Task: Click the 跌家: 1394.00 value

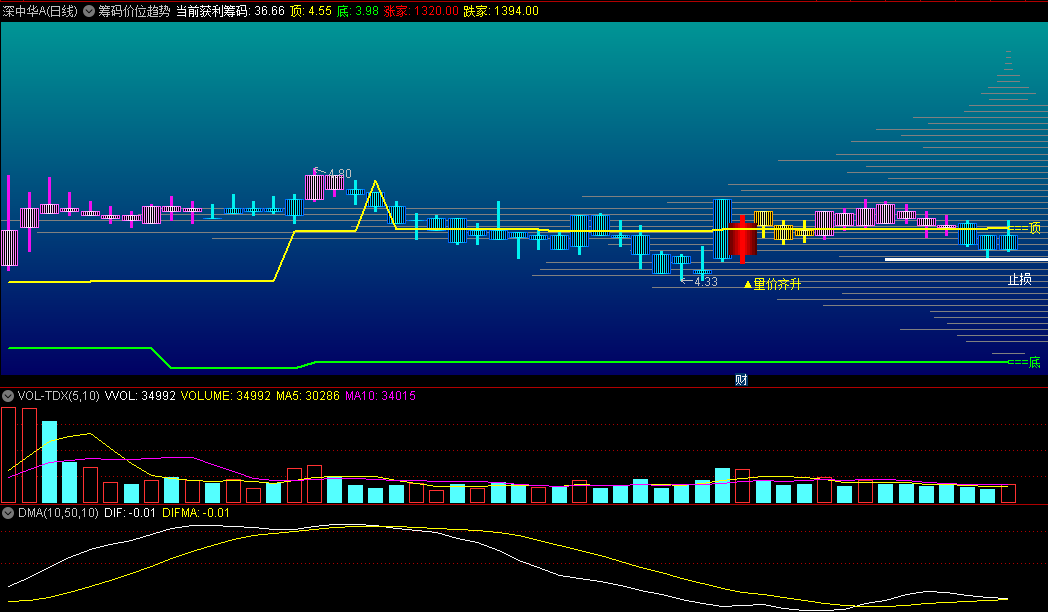Action: [x=501, y=11]
